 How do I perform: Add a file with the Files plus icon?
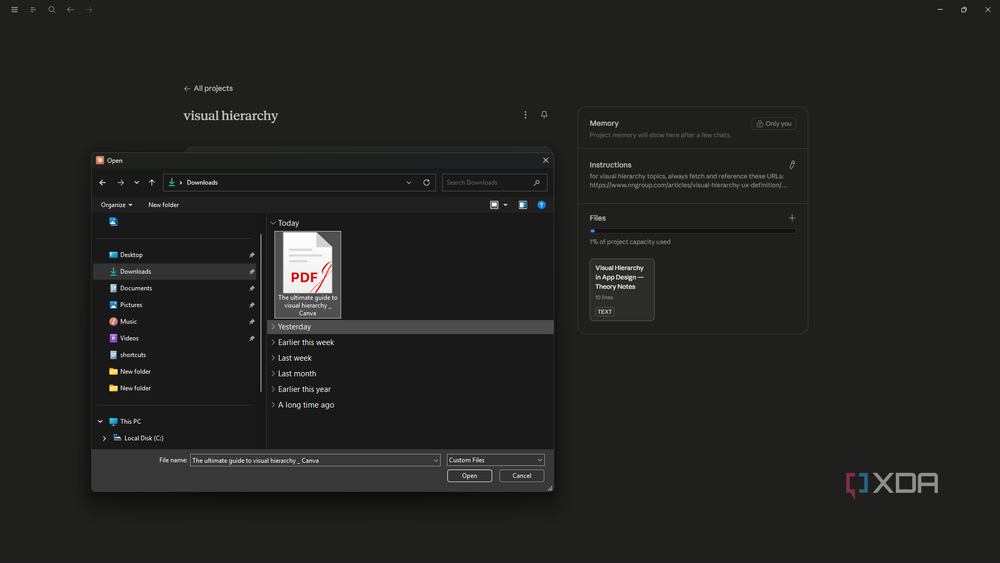(x=792, y=218)
